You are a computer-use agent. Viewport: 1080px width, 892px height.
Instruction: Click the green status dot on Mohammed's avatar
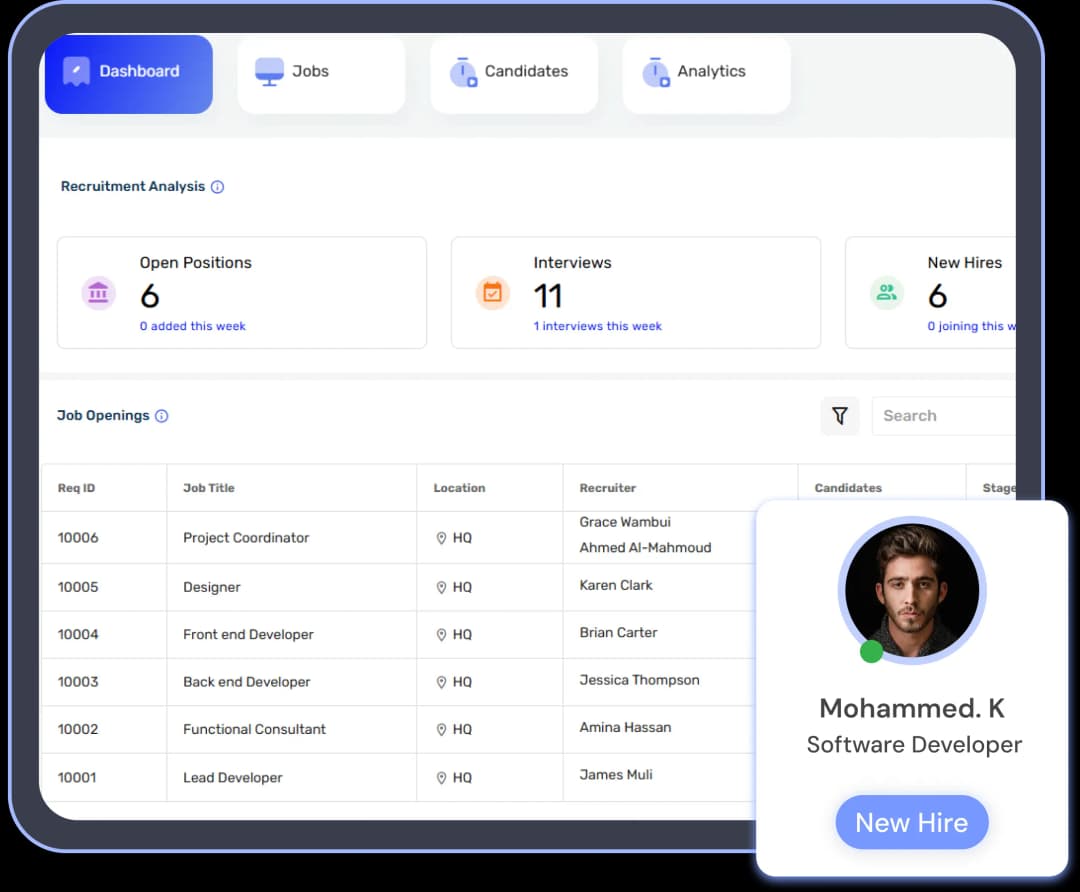click(x=871, y=651)
